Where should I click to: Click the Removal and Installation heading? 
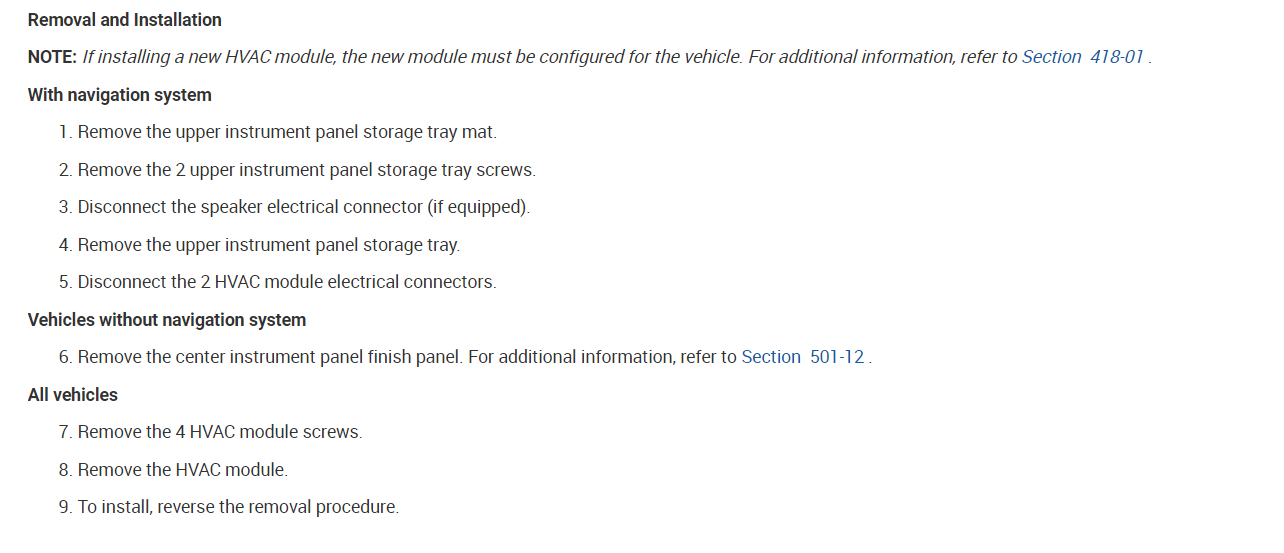point(125,20)
